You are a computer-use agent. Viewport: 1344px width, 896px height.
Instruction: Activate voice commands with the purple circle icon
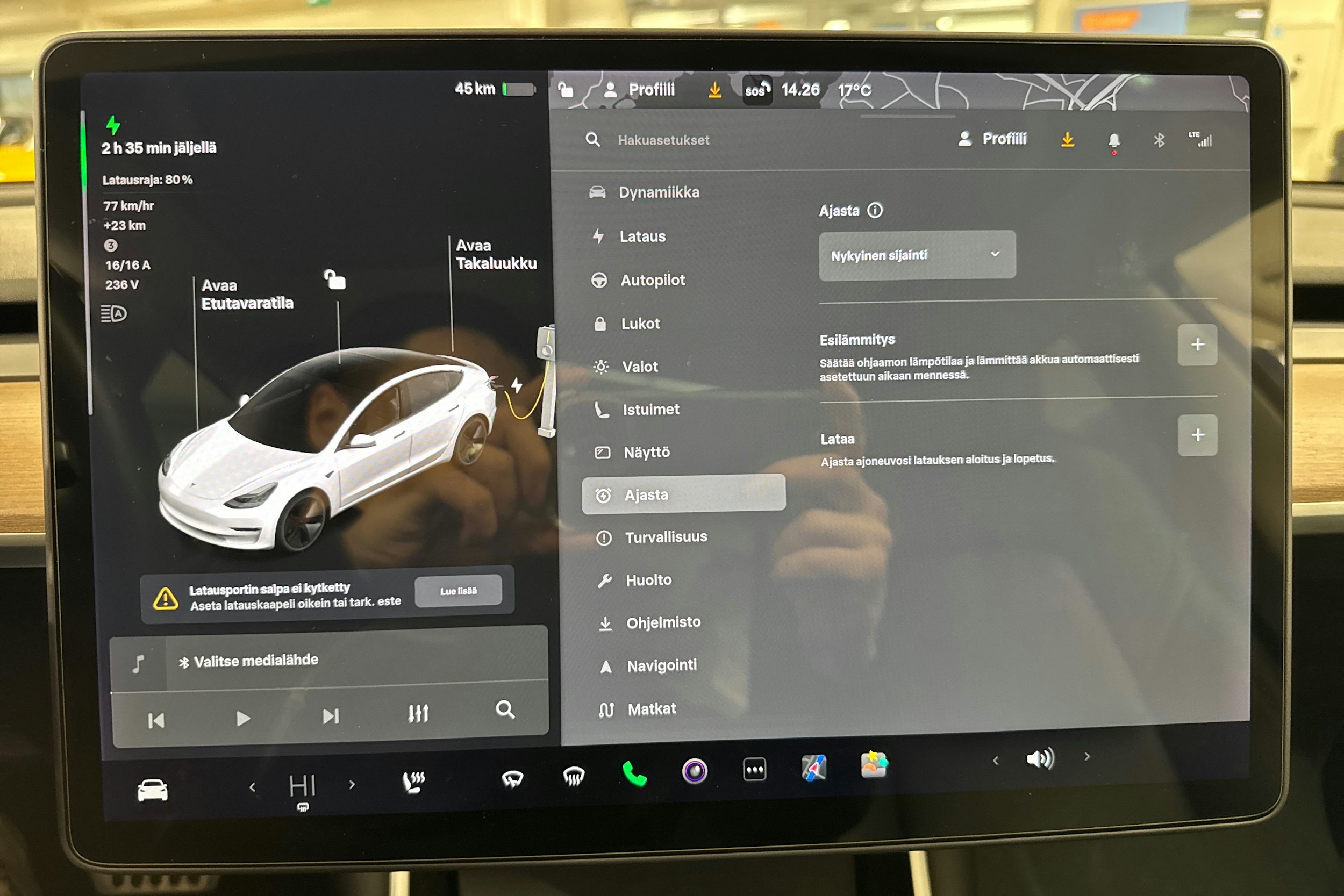click(694, 770)
